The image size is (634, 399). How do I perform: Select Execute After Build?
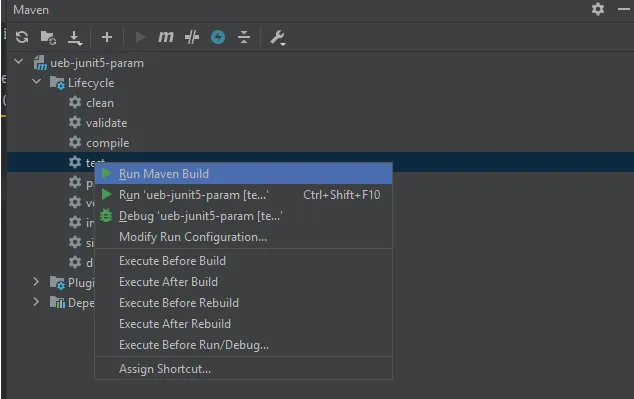(x=243, y=282)
